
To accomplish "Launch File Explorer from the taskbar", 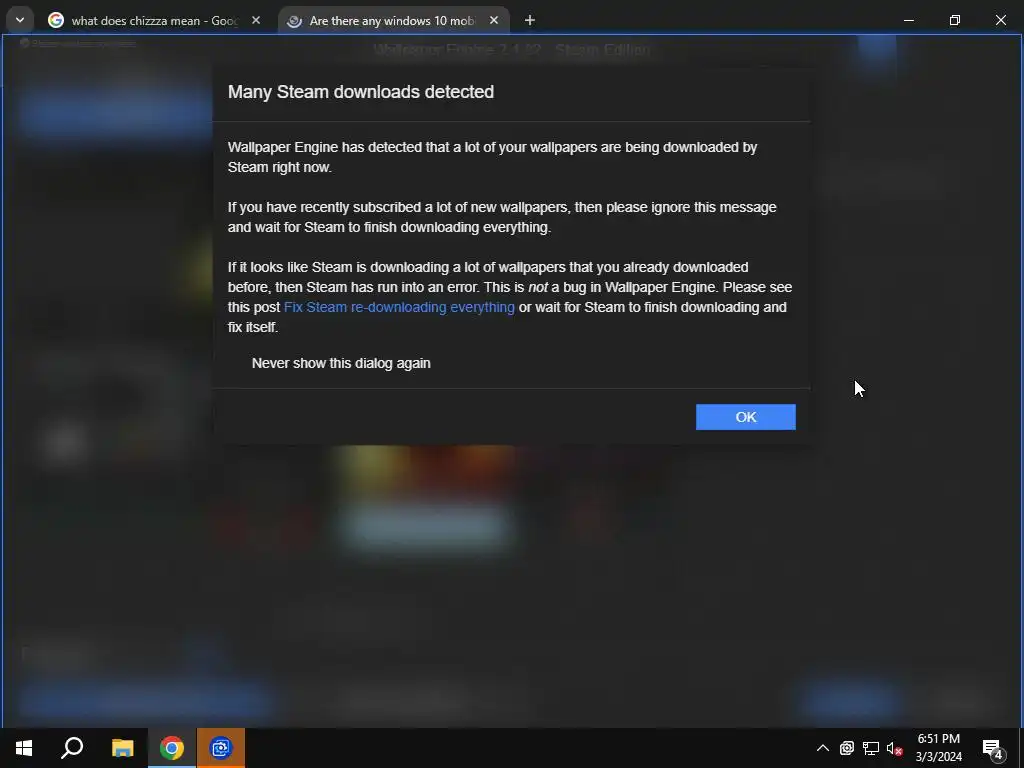I will click(x=122, y=748).
